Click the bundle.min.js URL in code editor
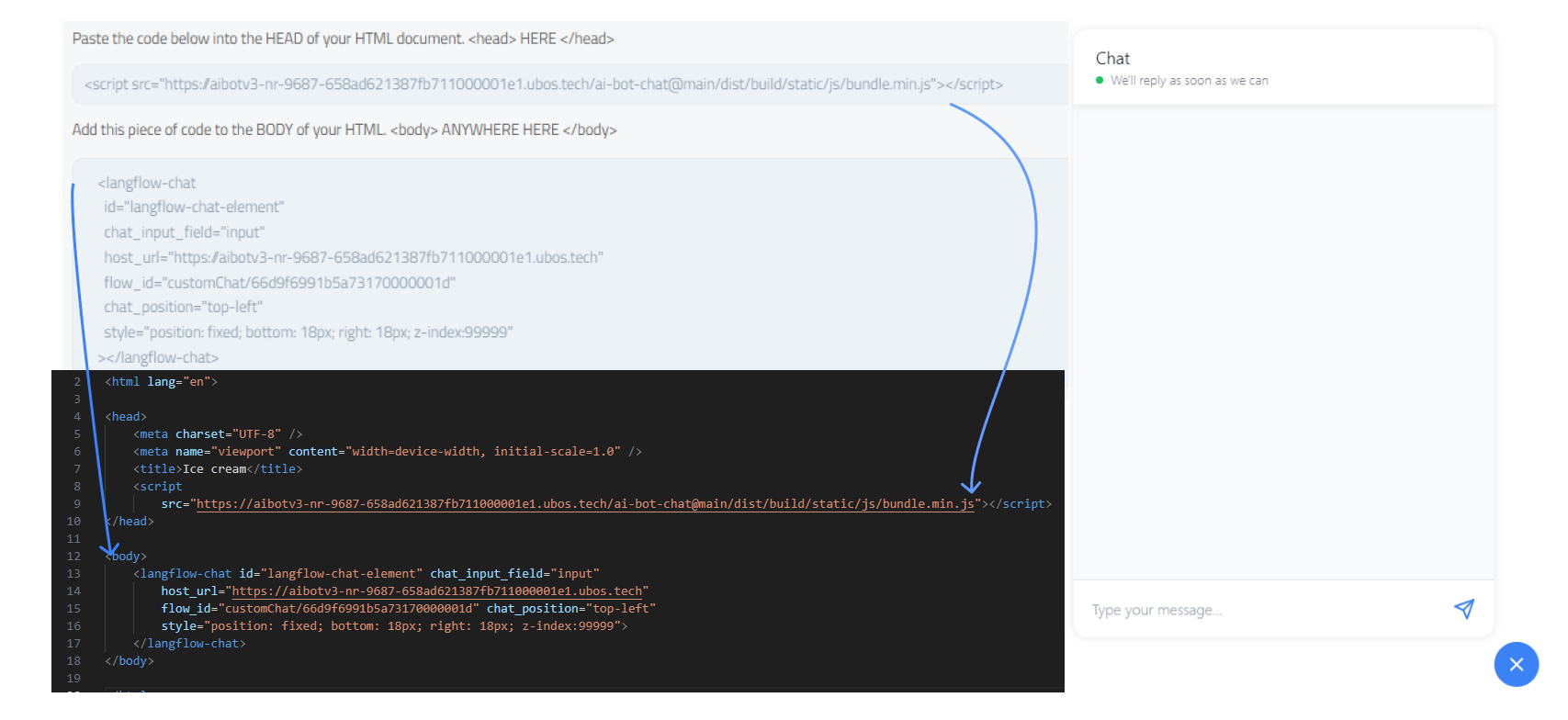Viewport: 1568px width, 720px height. (x=585, y=504)
